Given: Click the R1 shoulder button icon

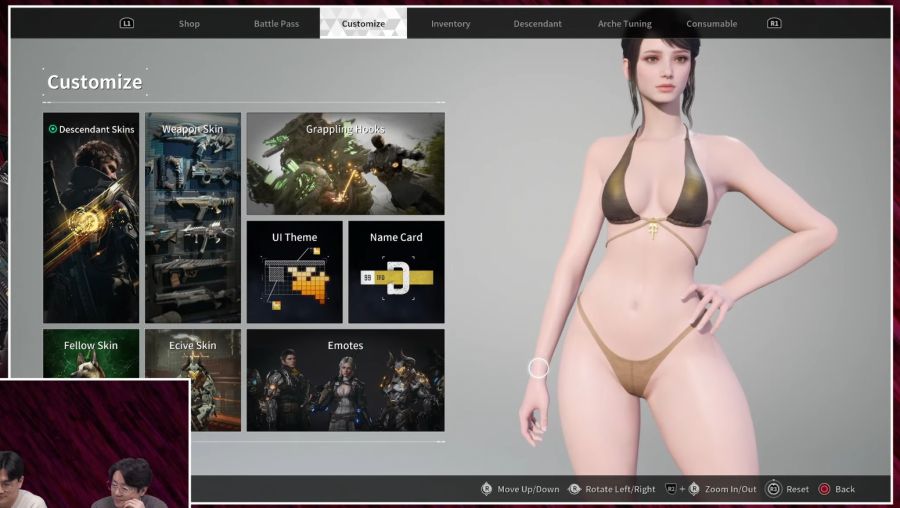Looking at the screenshot, I should [x=774, y=23].
